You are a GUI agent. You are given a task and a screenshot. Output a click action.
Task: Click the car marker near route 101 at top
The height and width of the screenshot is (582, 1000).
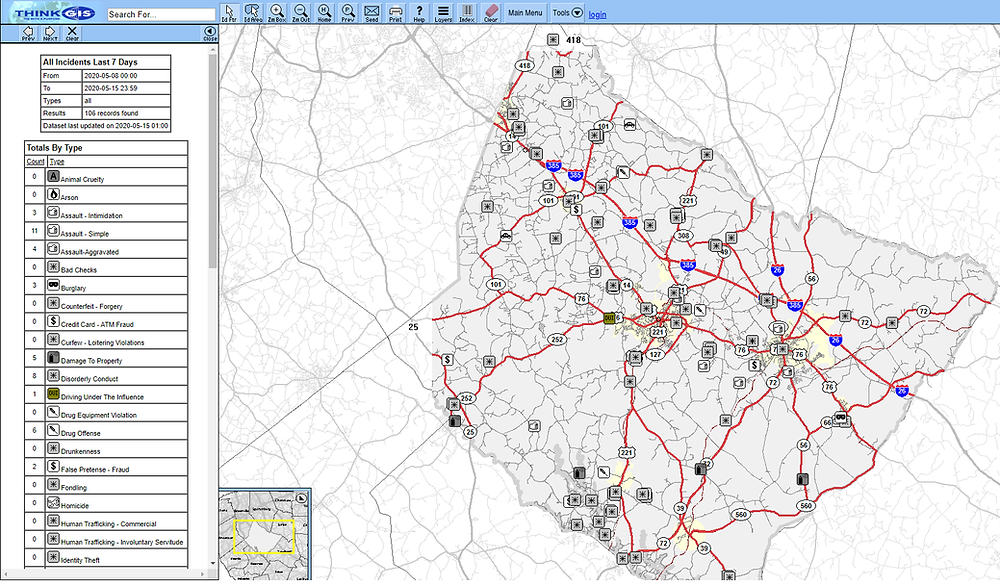[629, 124]
